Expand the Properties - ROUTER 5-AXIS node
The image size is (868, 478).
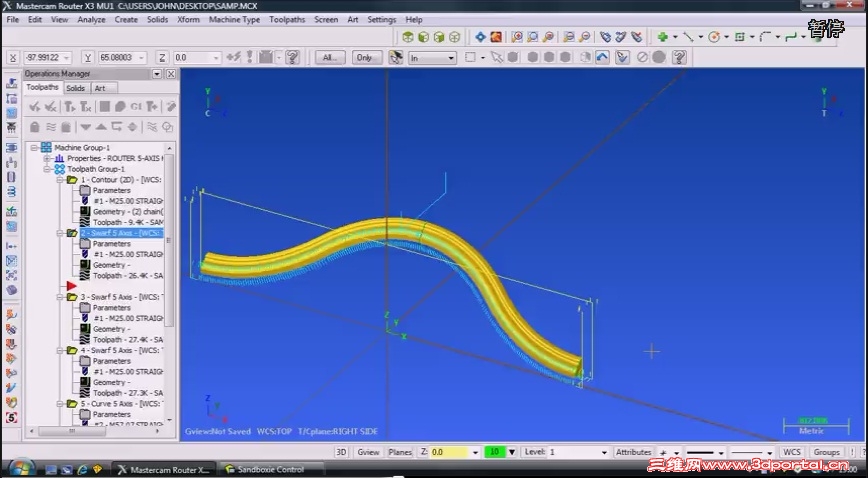(47, 158)
